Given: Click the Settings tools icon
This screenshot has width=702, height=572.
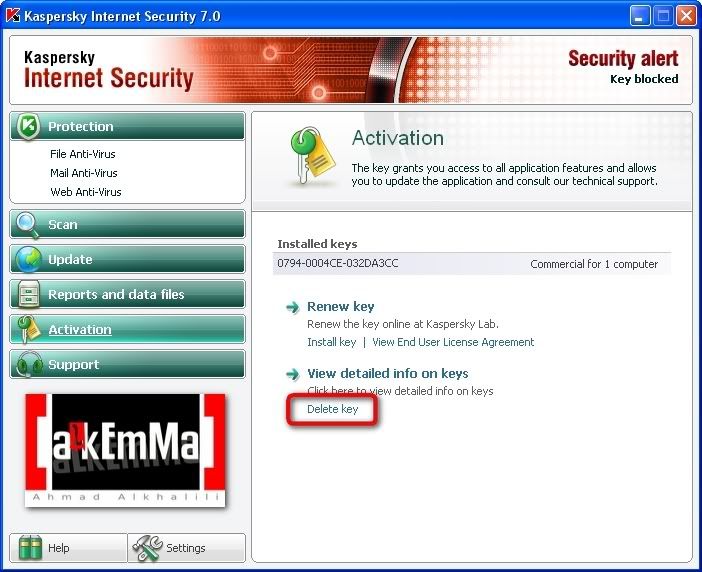Looking at the screenshot, I should [x=148, y=548].
